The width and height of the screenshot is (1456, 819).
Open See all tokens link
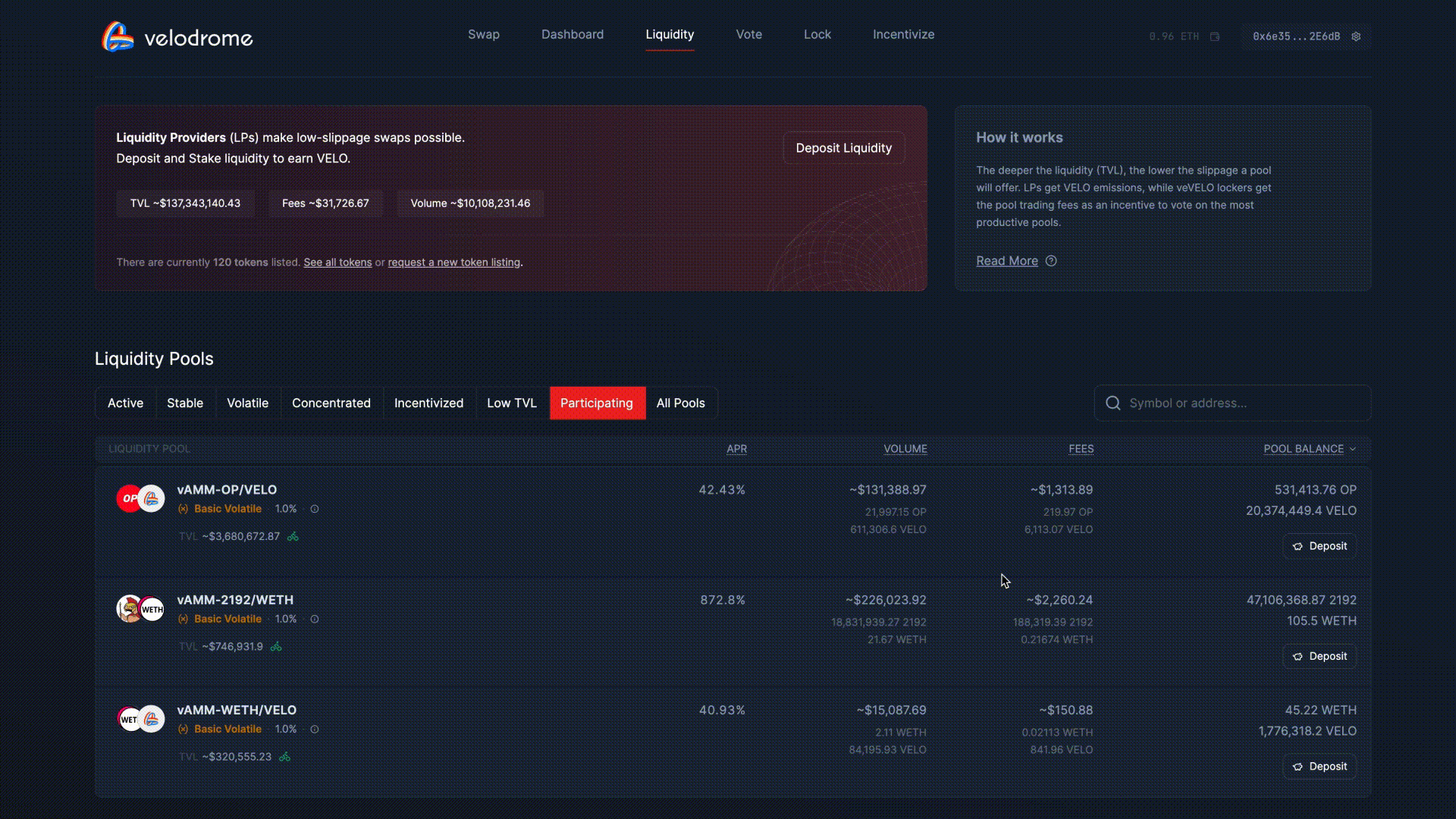(337, 262)
